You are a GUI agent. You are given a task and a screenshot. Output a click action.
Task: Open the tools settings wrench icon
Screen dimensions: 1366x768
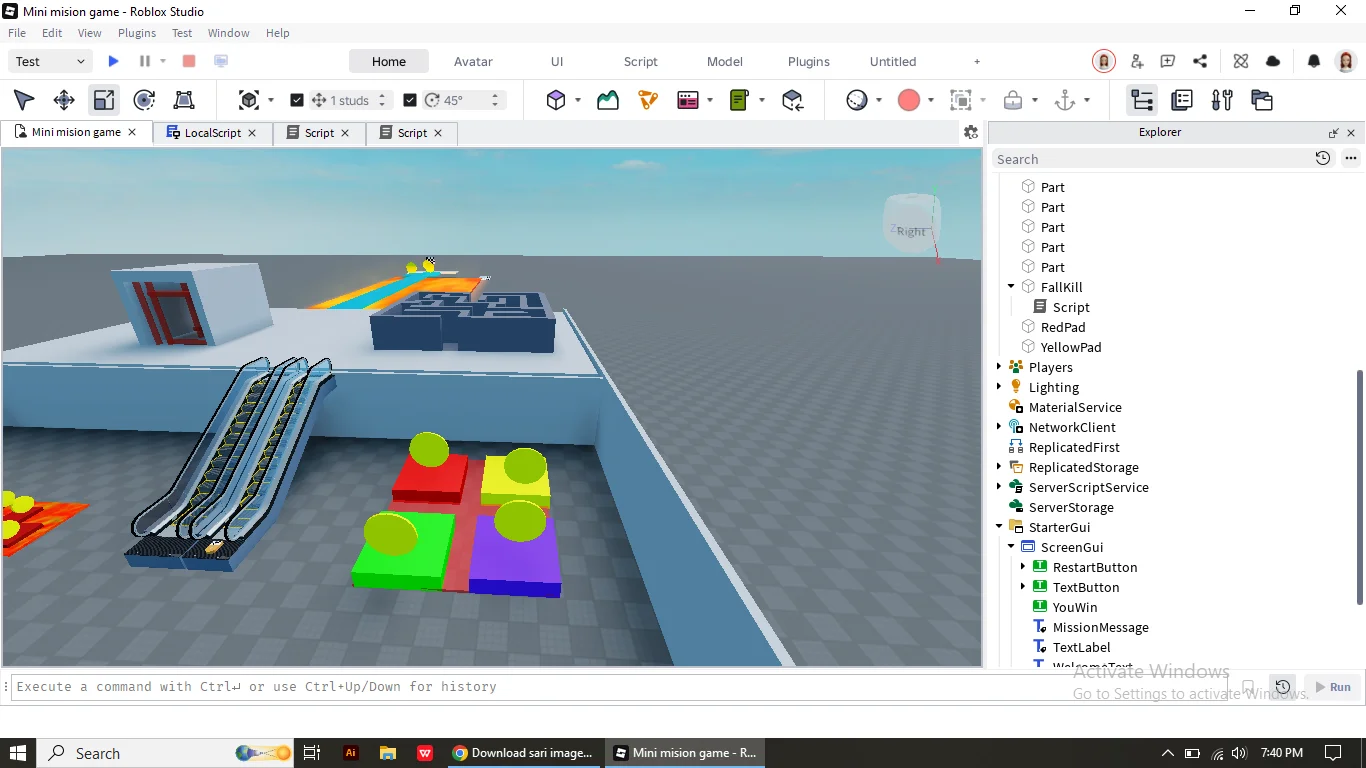[1222, 100]
